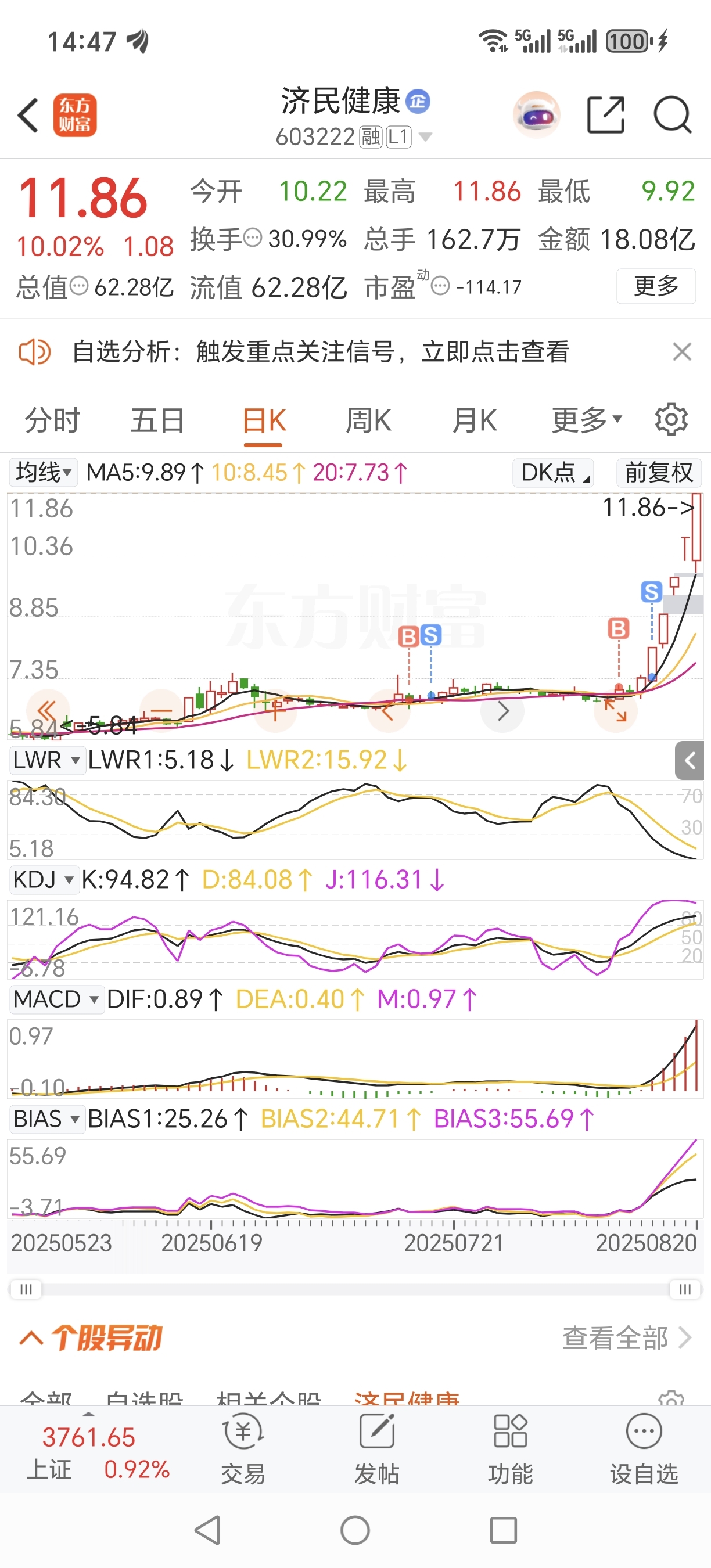Viewport: 711px width, 1568px height.
Task: Tap the 换手 info circle icon
Action: point(253,238)
